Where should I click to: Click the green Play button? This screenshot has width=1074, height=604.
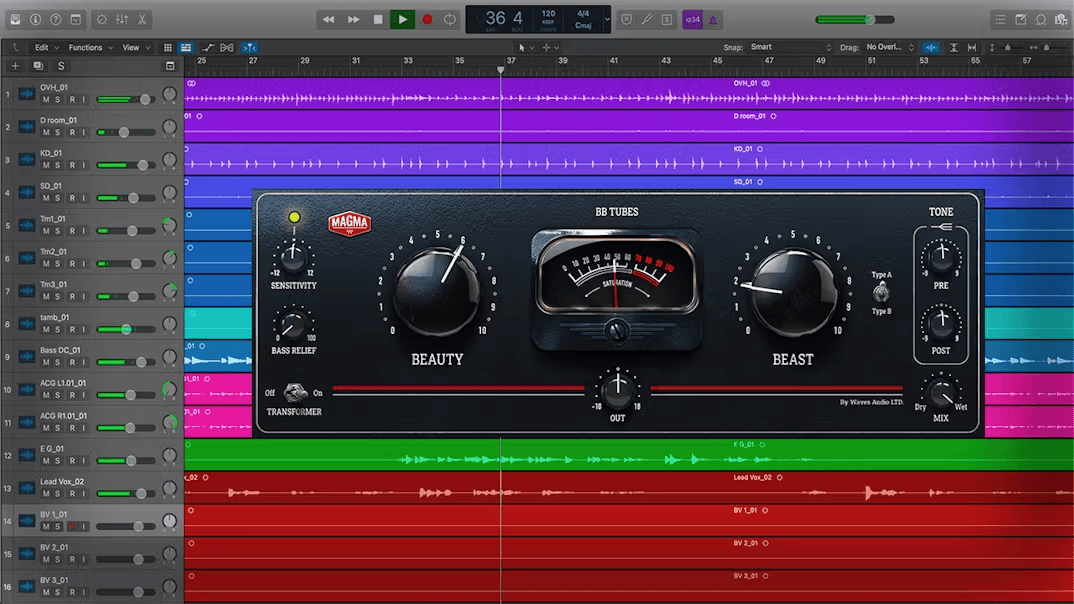click(402, 20)
